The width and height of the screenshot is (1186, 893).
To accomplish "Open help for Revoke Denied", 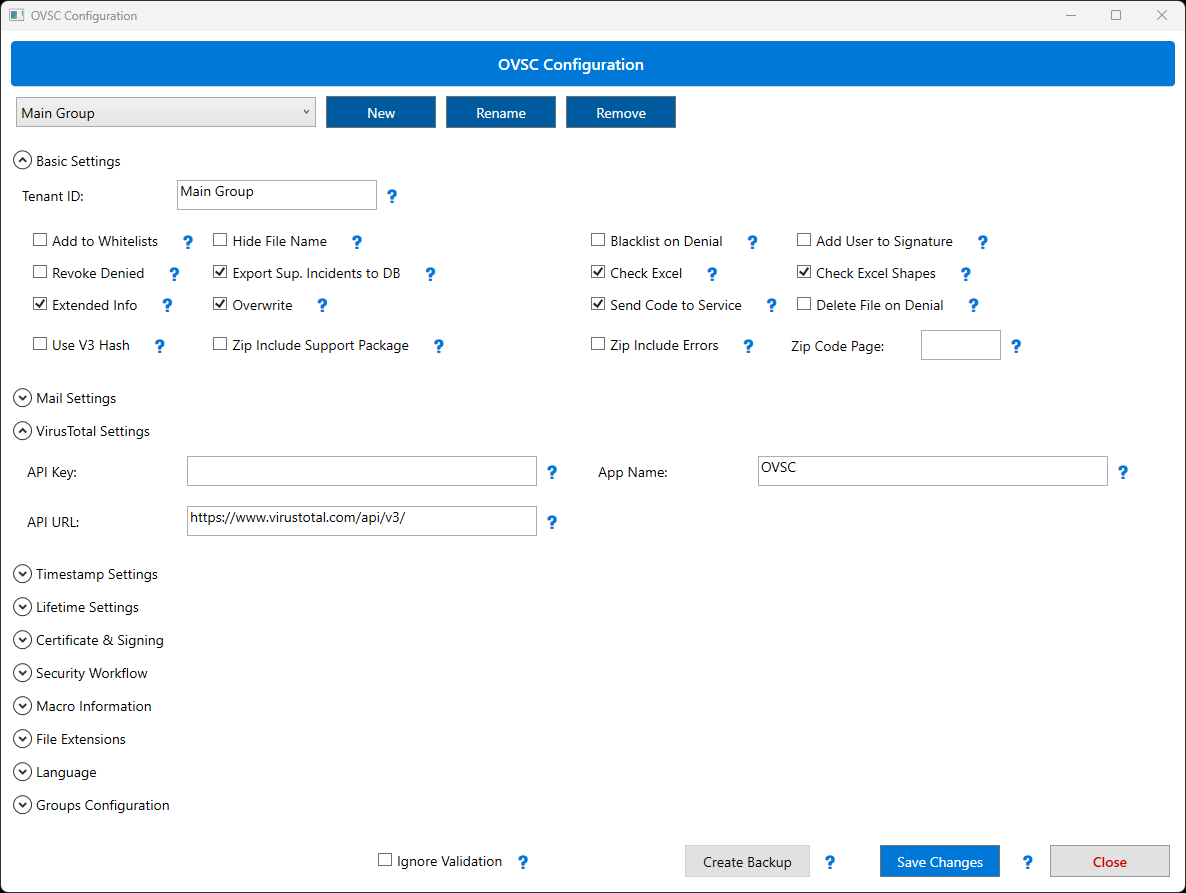I will [x=174, y=274].
